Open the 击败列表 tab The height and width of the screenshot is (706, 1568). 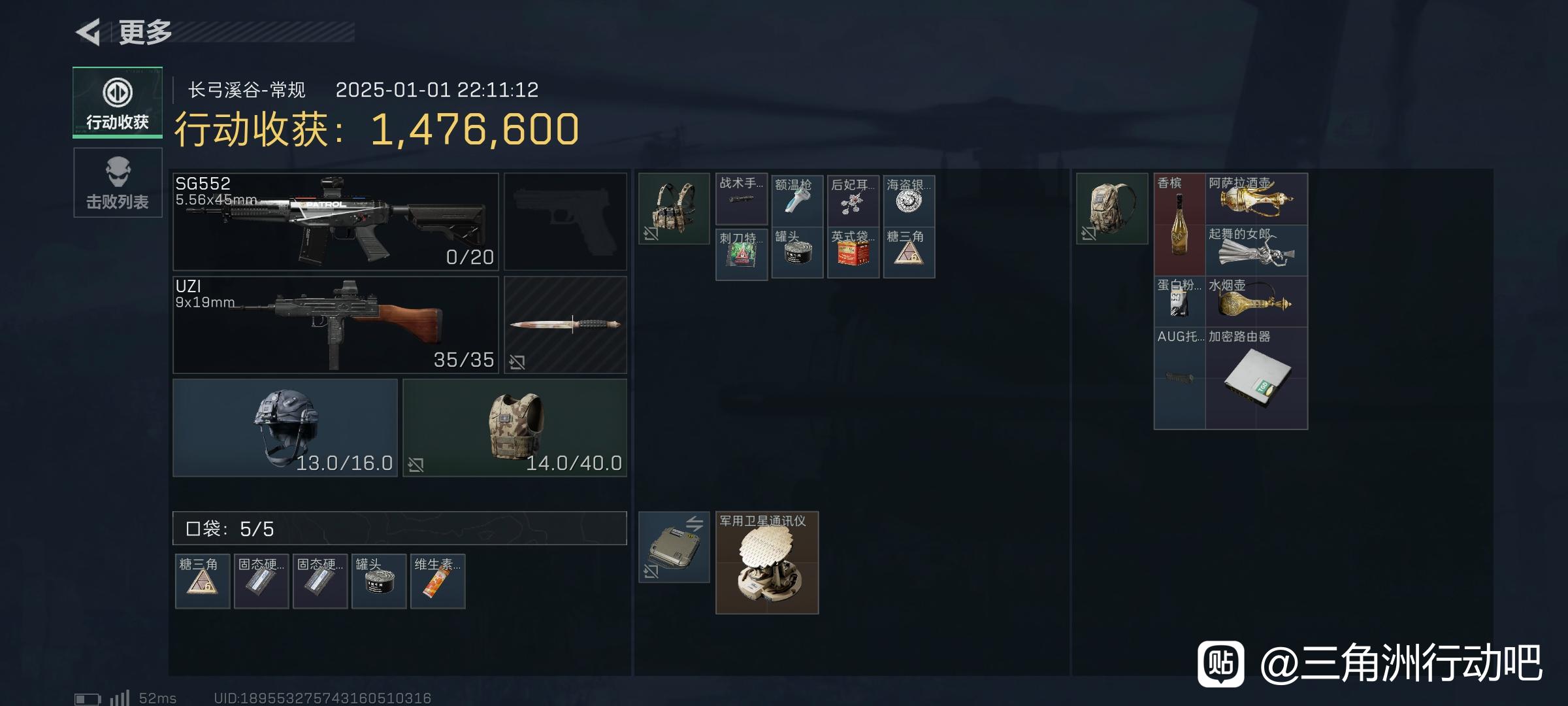click(118, 182)
